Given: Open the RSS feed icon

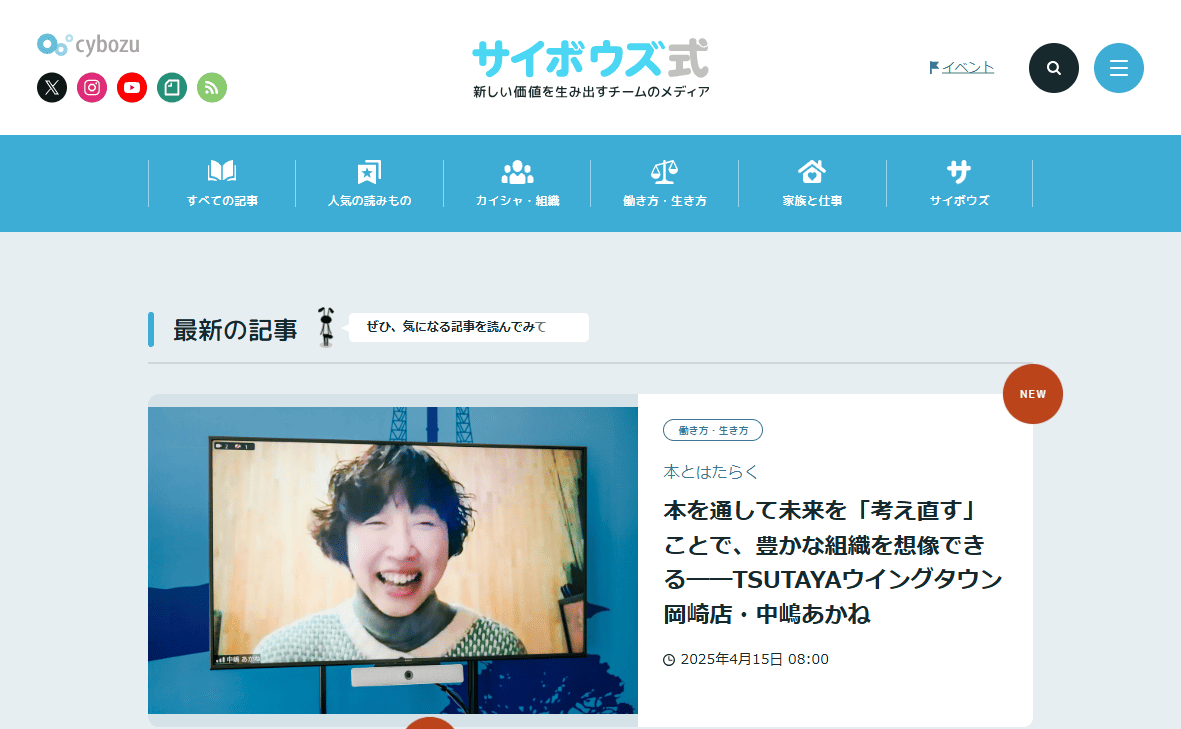Looking at the screenshot, I should tap(212, 88).
